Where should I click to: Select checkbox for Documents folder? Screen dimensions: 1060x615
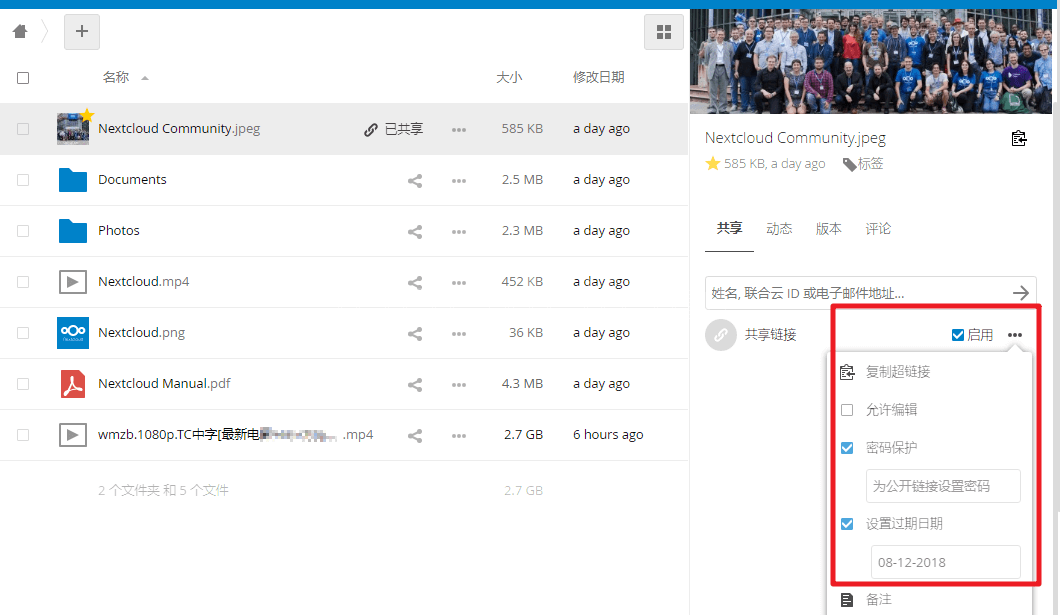pyautogui.click(x=23, y=180)
